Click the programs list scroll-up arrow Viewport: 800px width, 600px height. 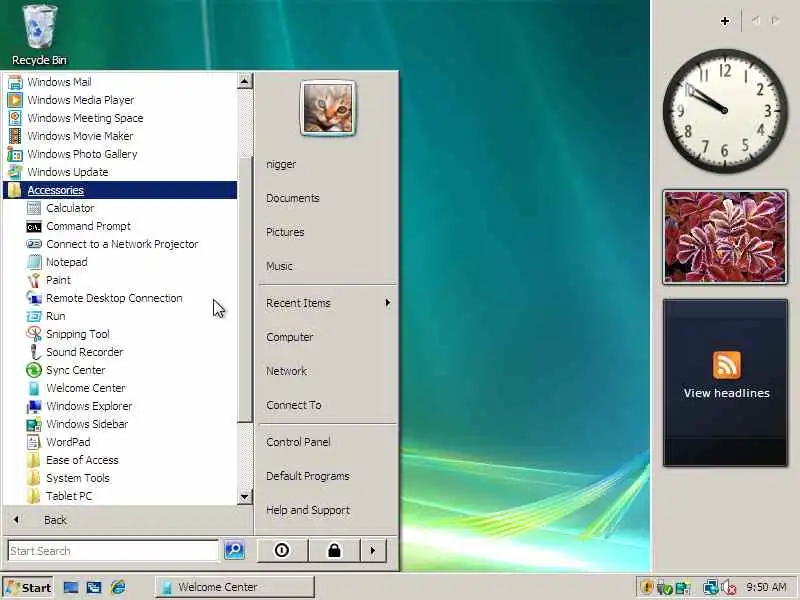coord(245,81)
